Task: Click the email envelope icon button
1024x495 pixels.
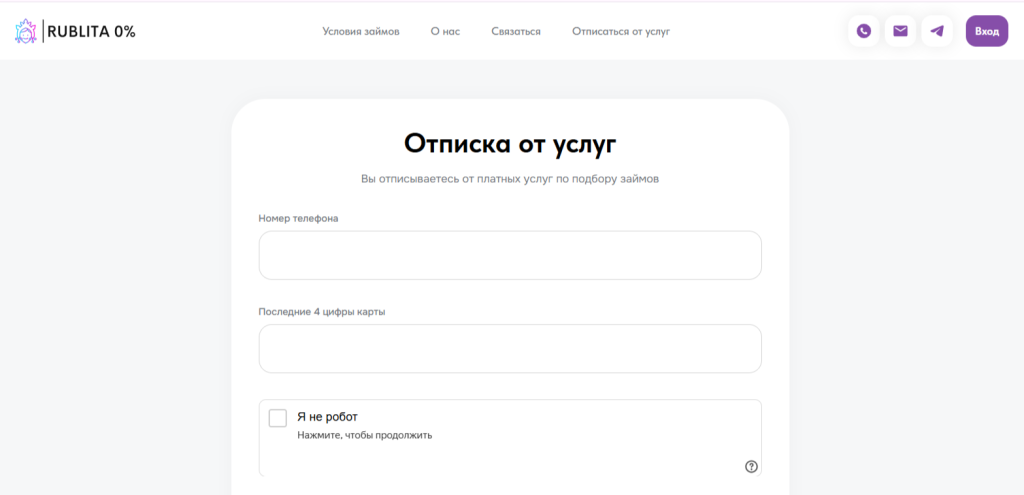Action: click(900, 31)
